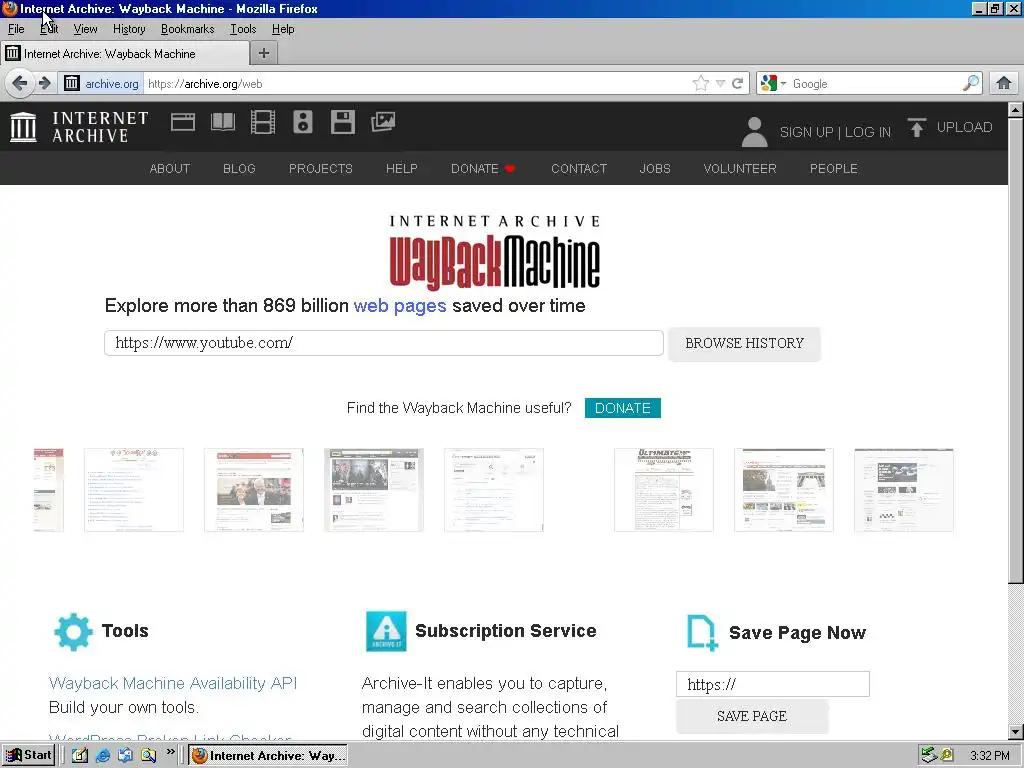Follow the 'web pages' link
This screenshot has height=768, width=1024.
coord(400,306)
